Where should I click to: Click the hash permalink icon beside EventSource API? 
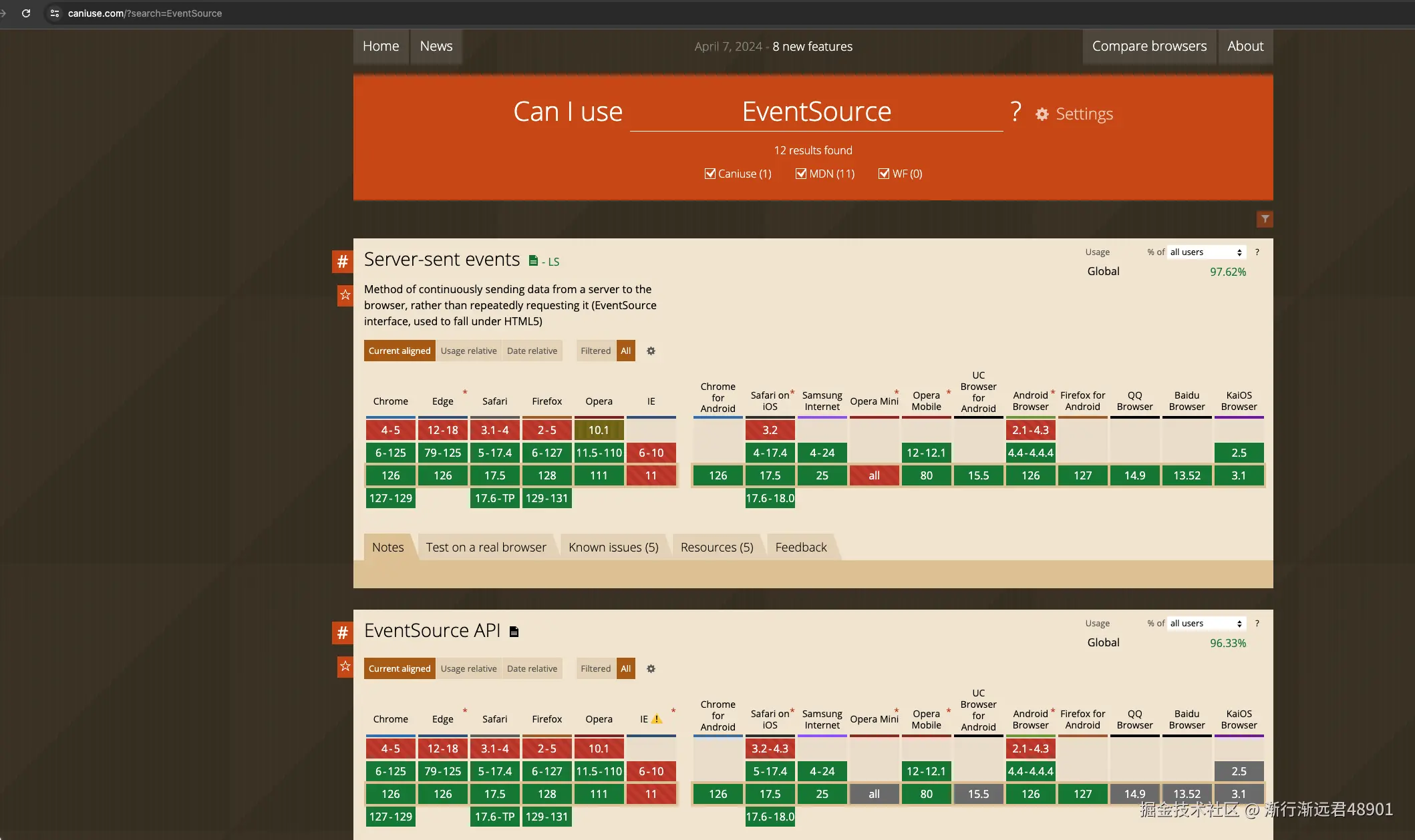(x=342, y=633)
